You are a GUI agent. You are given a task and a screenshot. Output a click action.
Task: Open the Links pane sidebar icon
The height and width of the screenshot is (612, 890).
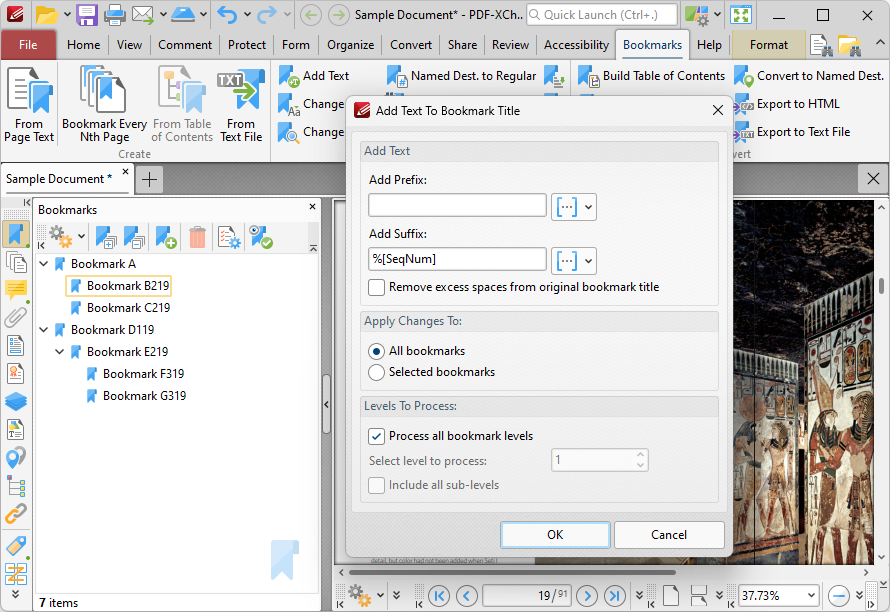coord(15,514)
